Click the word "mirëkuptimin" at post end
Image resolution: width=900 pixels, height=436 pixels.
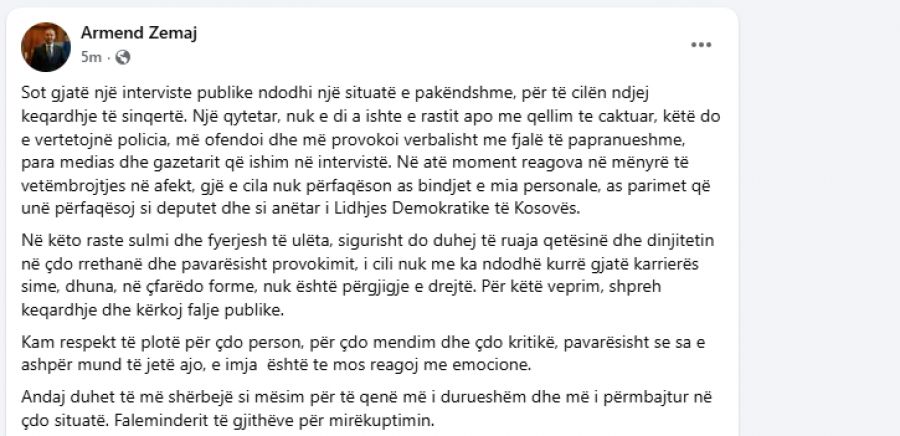[385, 420]
